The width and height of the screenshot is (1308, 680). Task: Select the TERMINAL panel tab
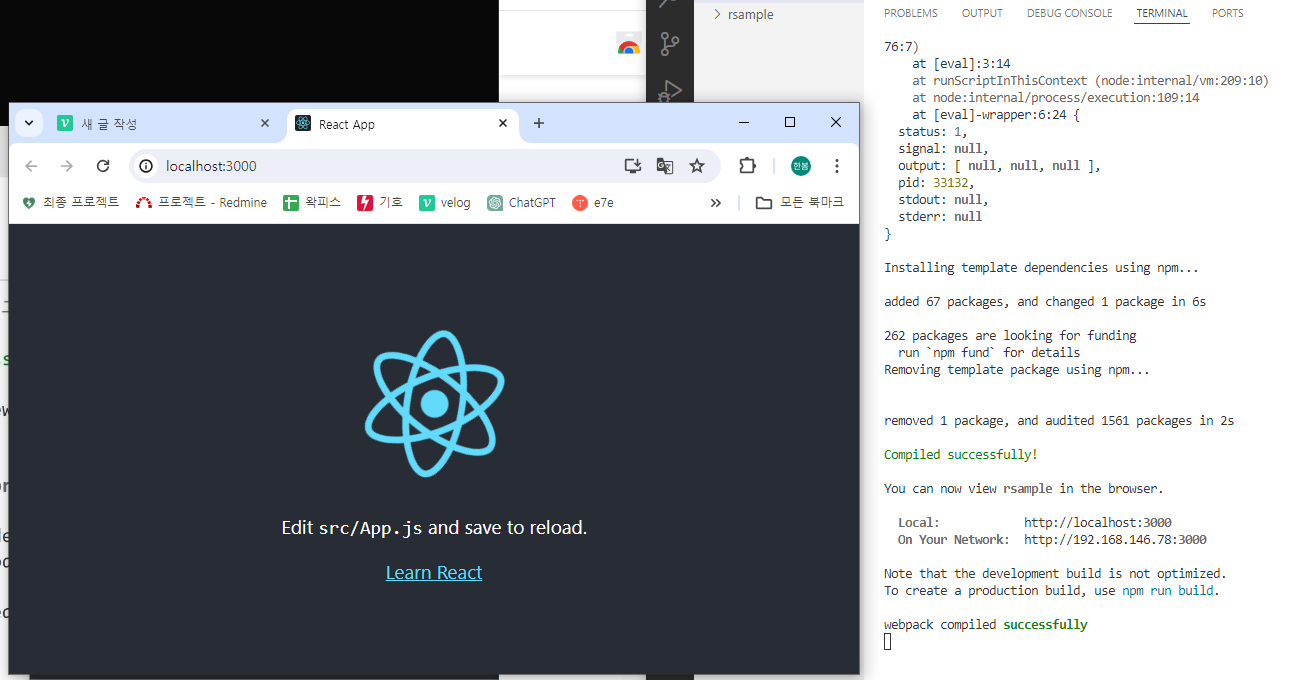coord(1162,13)
